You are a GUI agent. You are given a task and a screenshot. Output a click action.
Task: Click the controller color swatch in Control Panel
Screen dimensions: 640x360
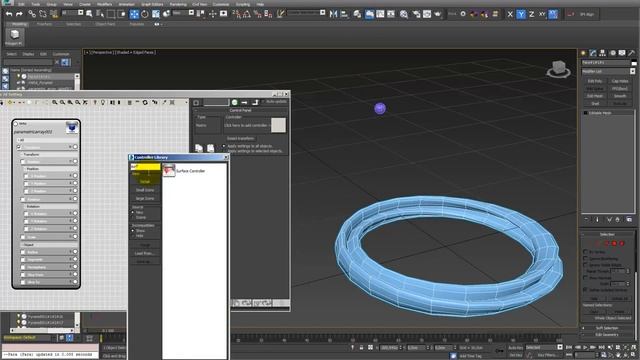278,125
